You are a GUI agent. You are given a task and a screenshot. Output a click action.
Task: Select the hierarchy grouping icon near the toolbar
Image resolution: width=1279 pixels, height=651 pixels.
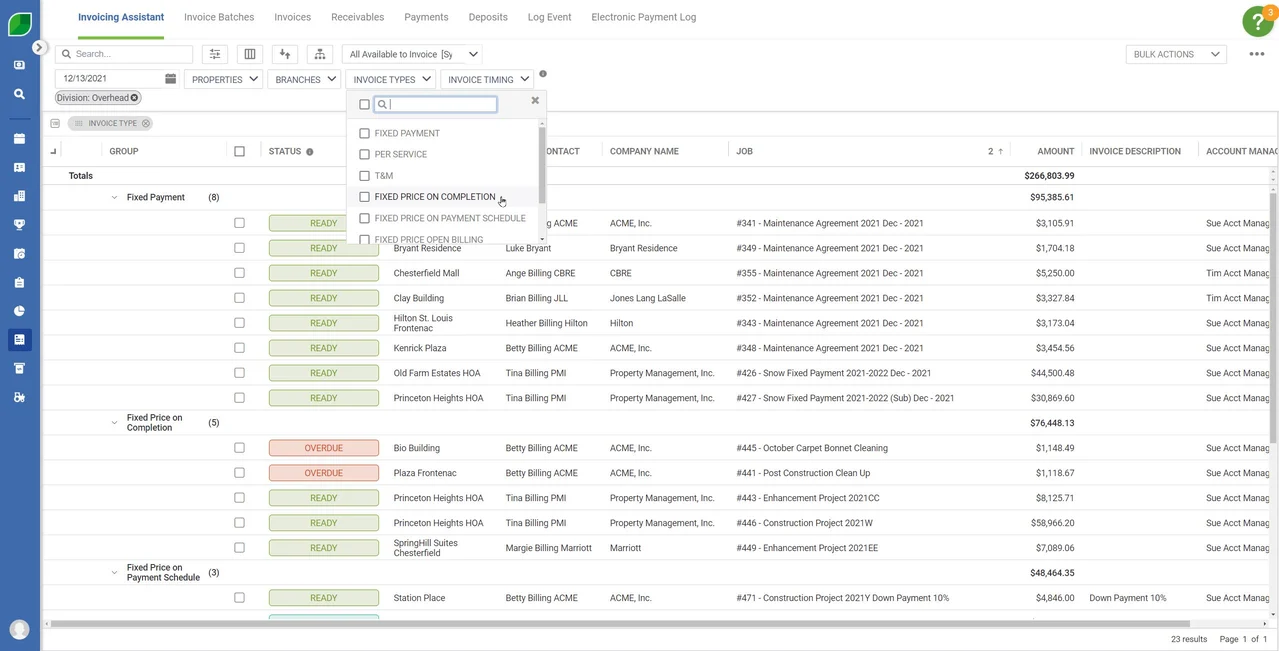coord(320,53)
